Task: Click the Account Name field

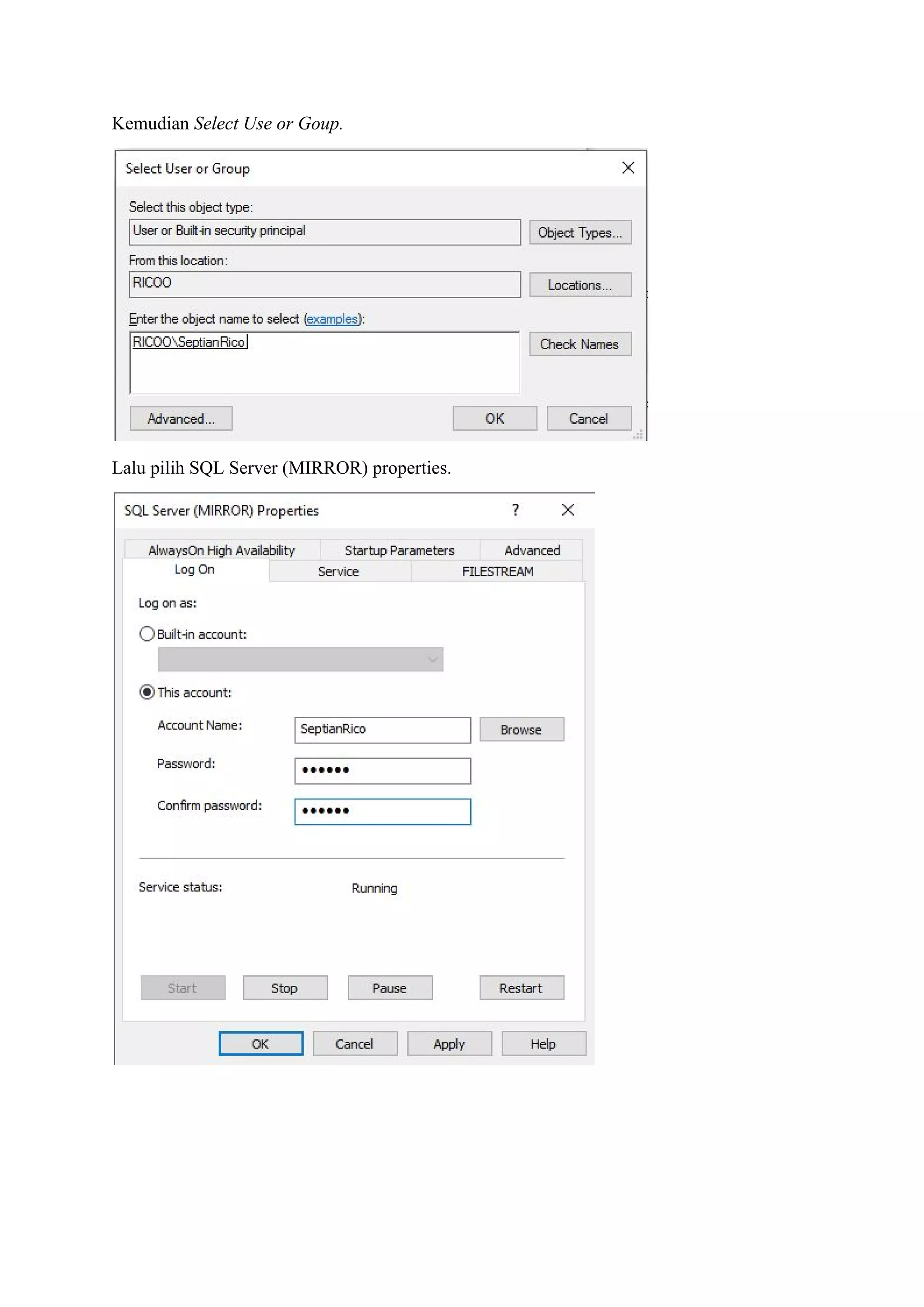Action: (383, 730)
